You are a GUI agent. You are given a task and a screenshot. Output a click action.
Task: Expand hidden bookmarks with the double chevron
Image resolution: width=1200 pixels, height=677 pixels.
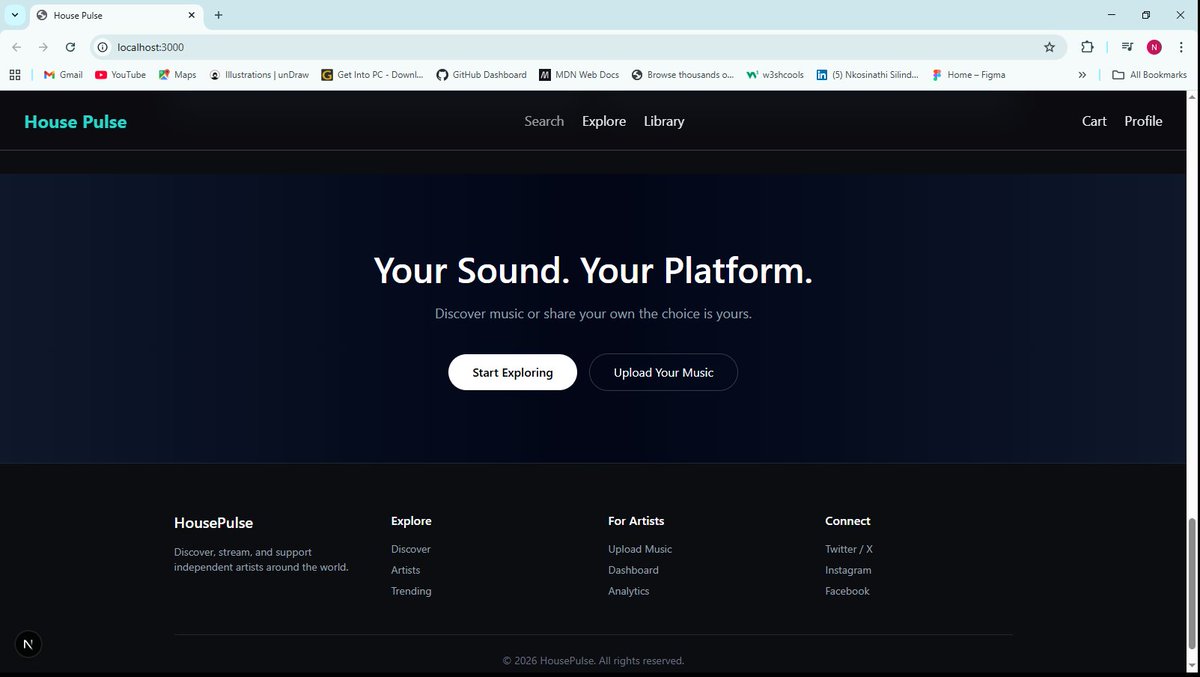(1082, 74)
